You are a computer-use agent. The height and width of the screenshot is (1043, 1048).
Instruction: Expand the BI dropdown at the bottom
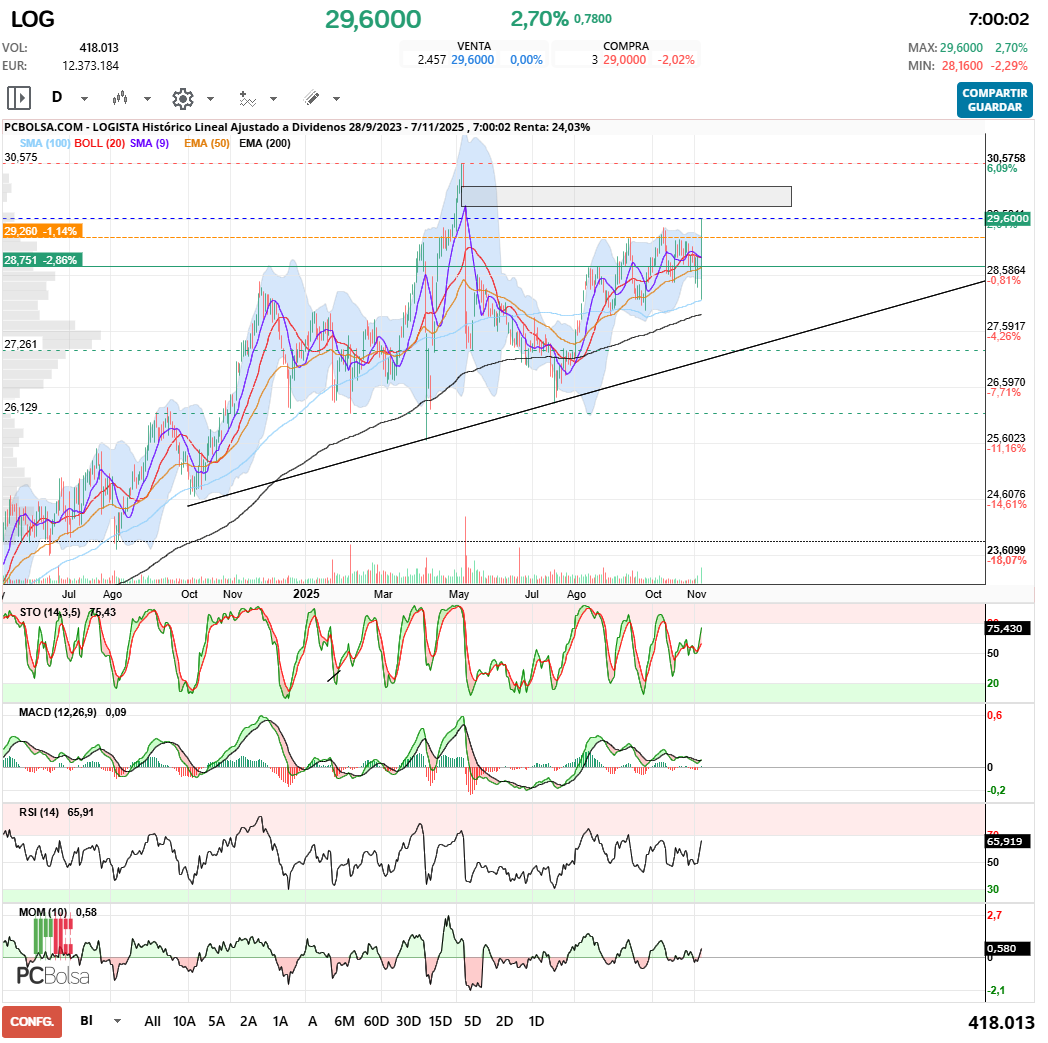point(118,1021)
